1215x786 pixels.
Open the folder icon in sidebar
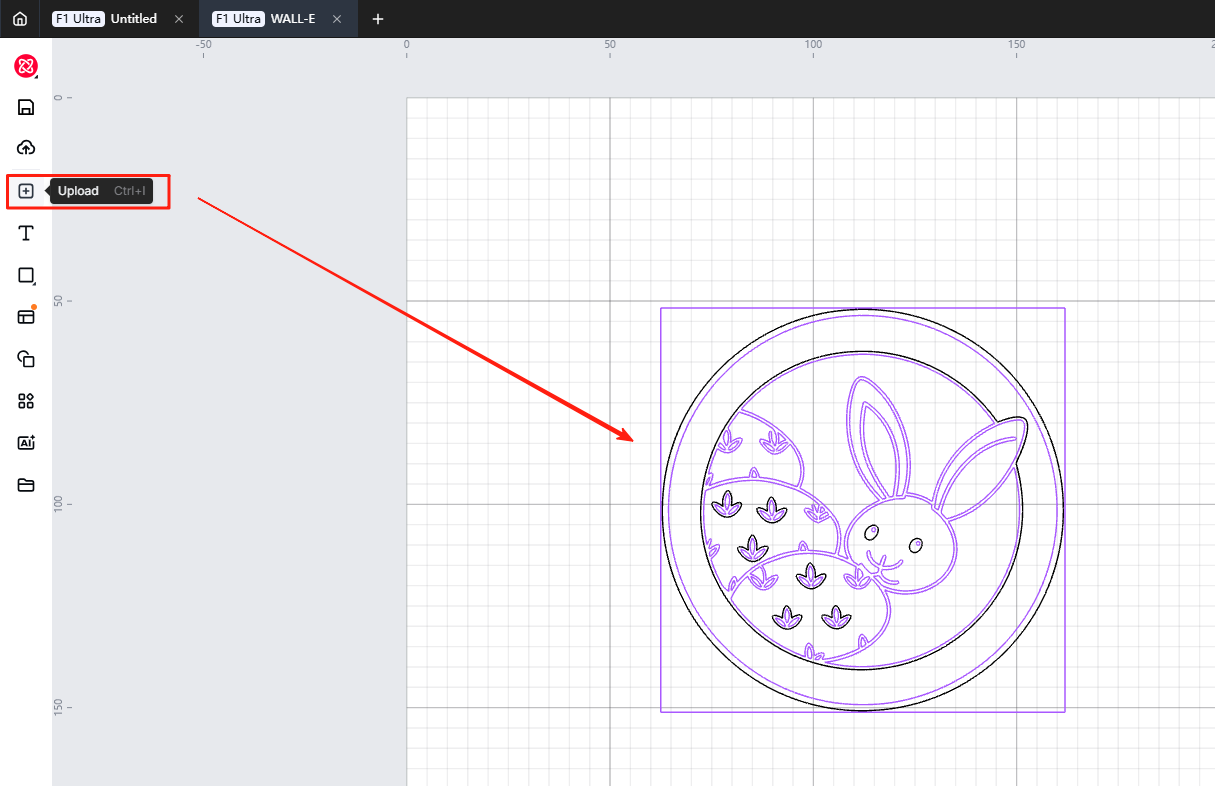coord(26,485)
